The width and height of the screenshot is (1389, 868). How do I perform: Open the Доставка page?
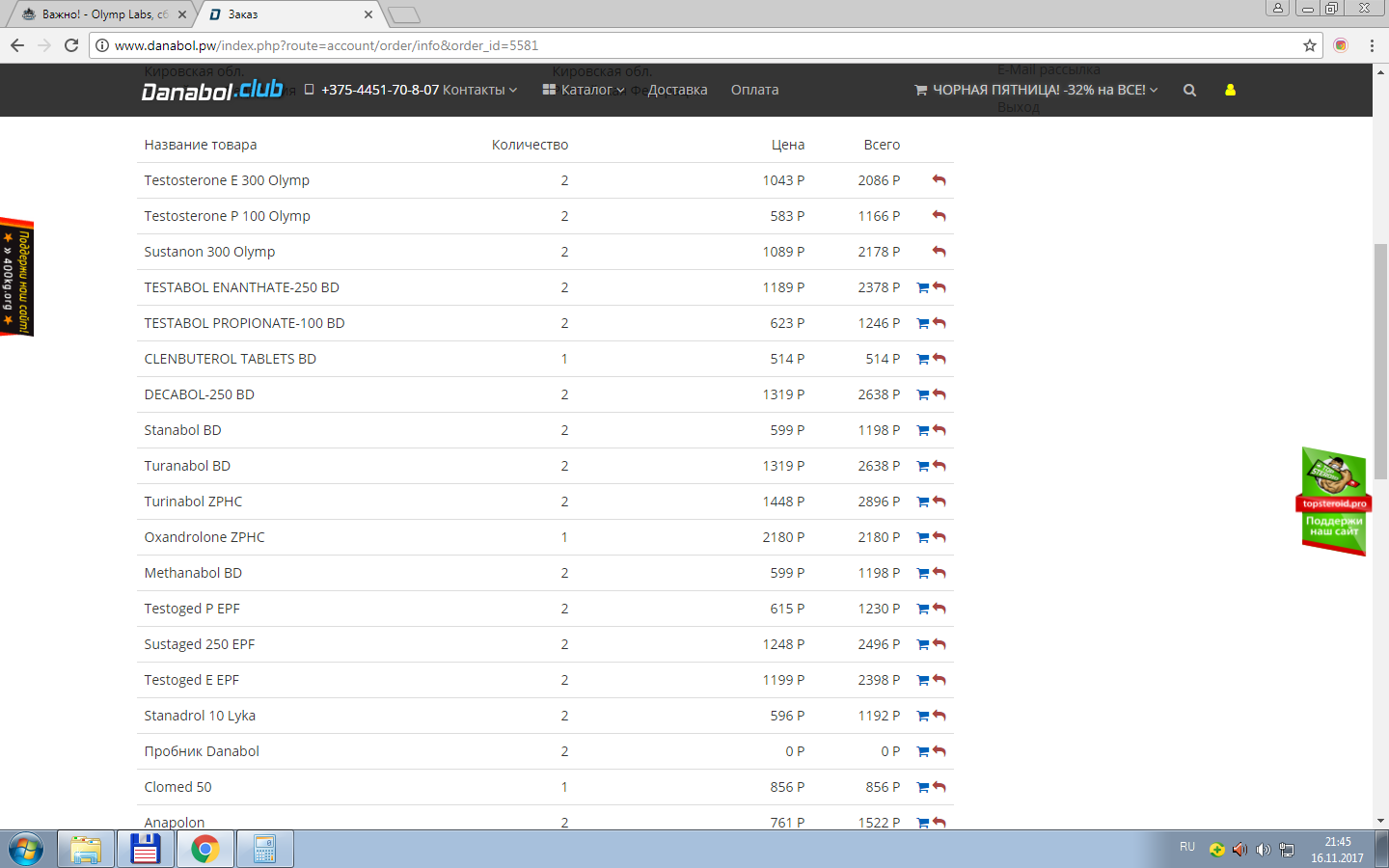click(x=677, y=90)
